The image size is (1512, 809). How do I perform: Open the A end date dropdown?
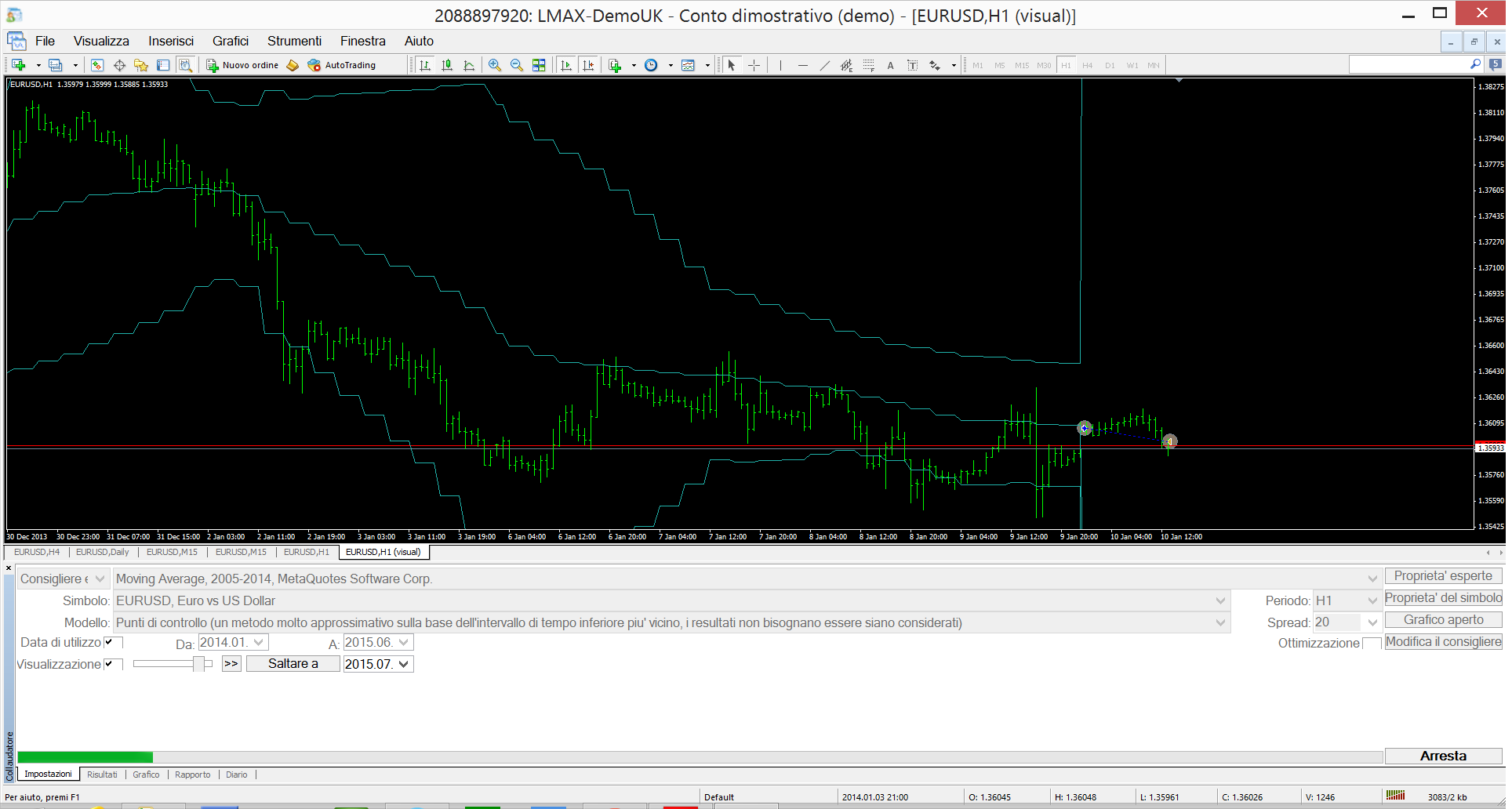[404, 642]
